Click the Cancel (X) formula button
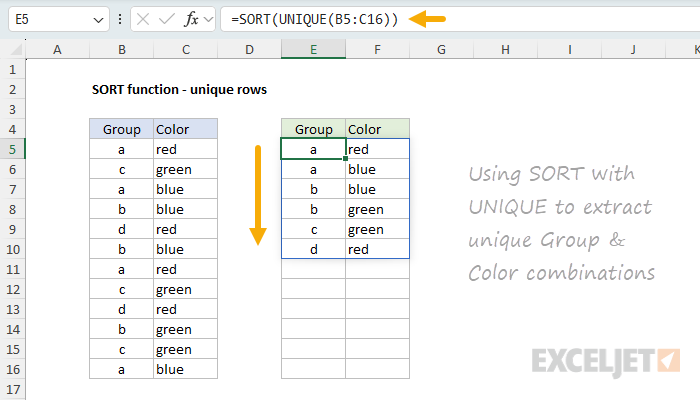The width and height of the screenshot is (700, 400). tap(143, 19)
